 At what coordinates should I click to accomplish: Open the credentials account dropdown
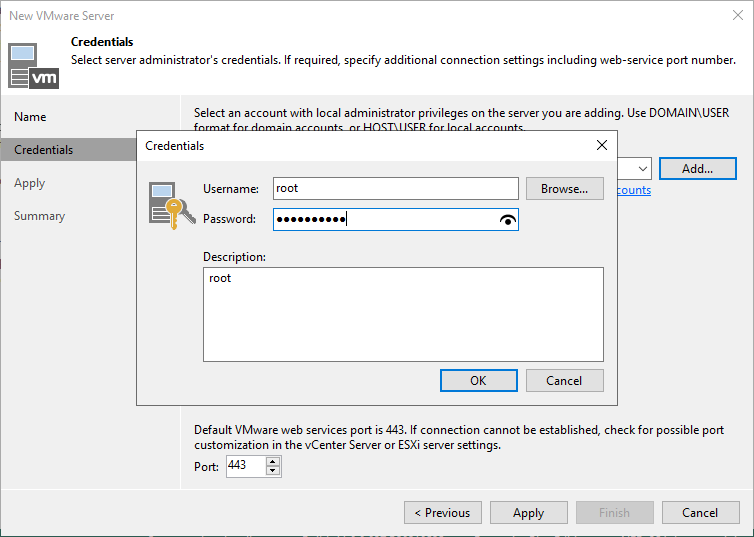click(642, 169)
